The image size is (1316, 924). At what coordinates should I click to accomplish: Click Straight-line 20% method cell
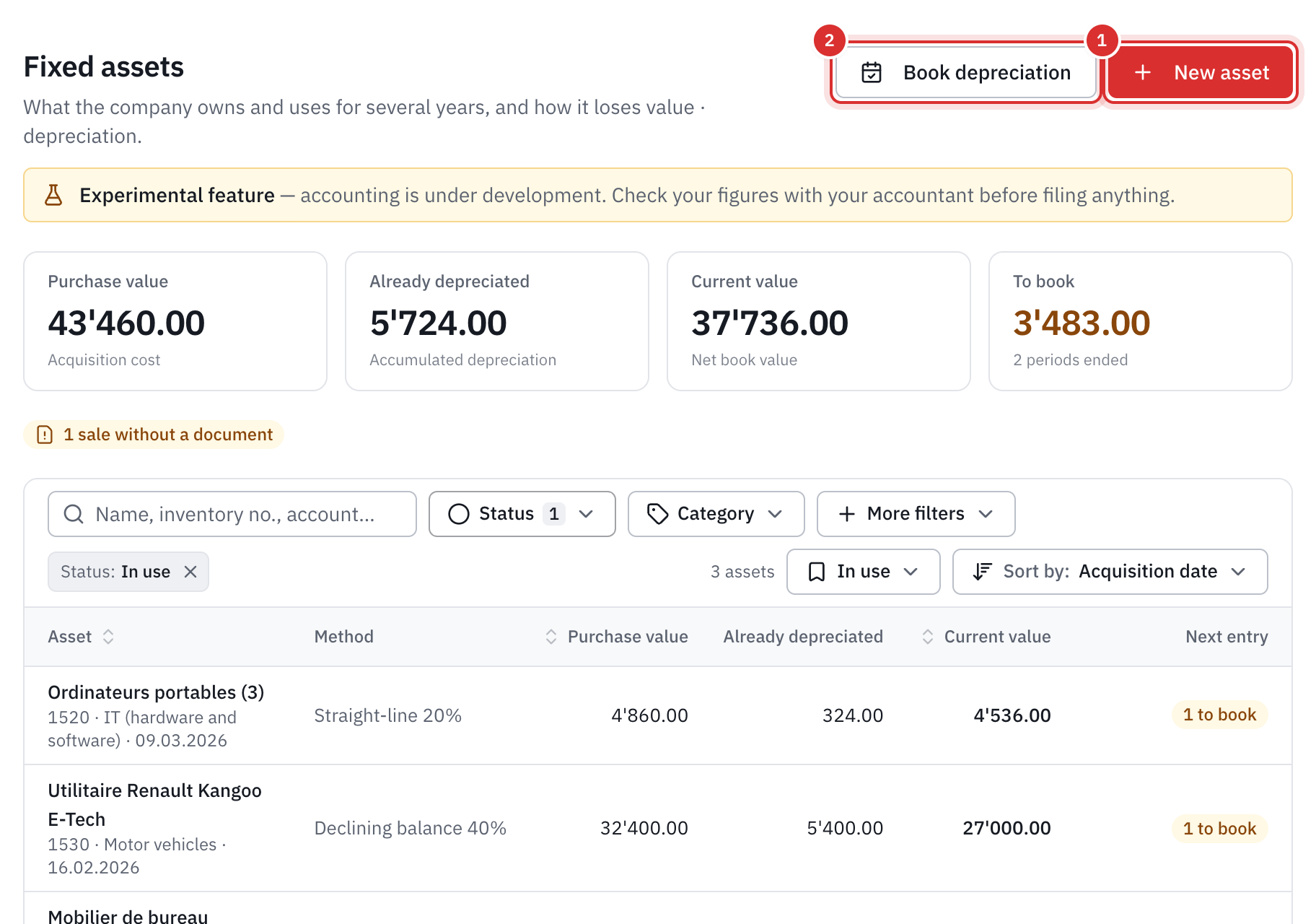[388, 715]
